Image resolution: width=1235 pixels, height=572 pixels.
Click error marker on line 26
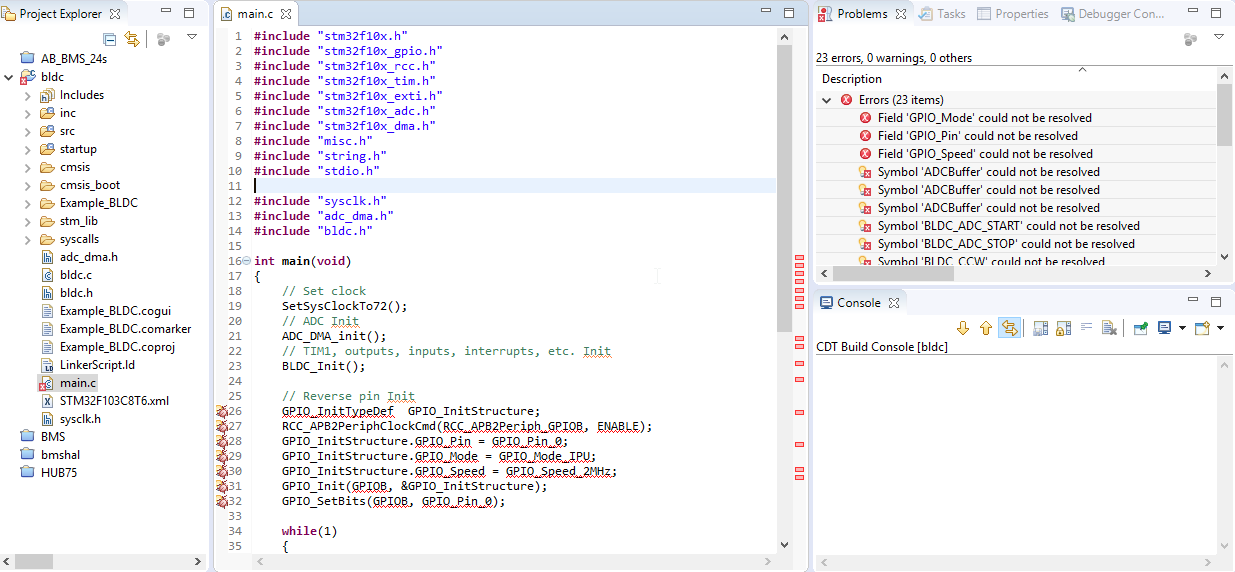click(x=222, y=411)
